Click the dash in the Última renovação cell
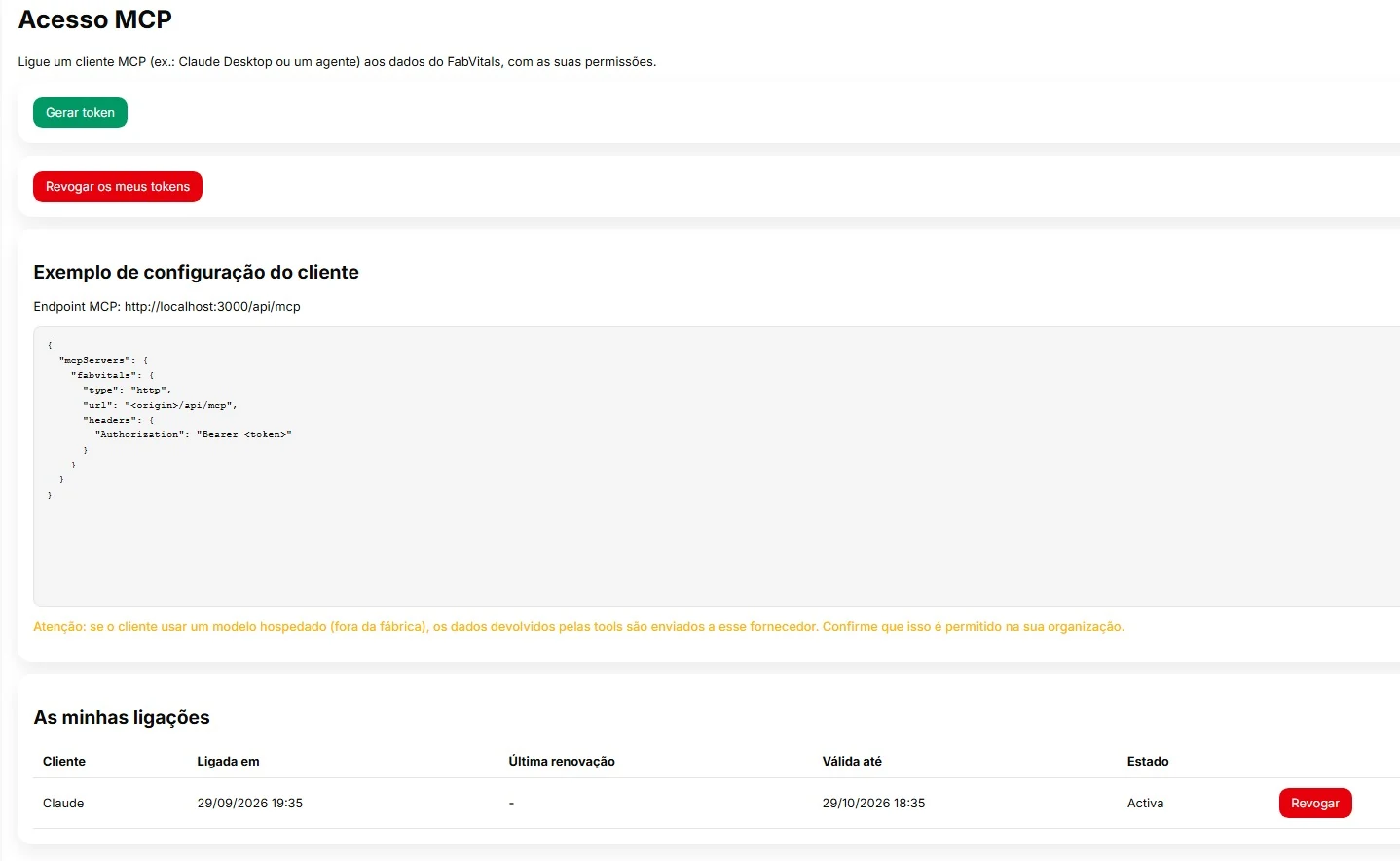The height and width of the screenshot is (861, 1400). point(511,804)
